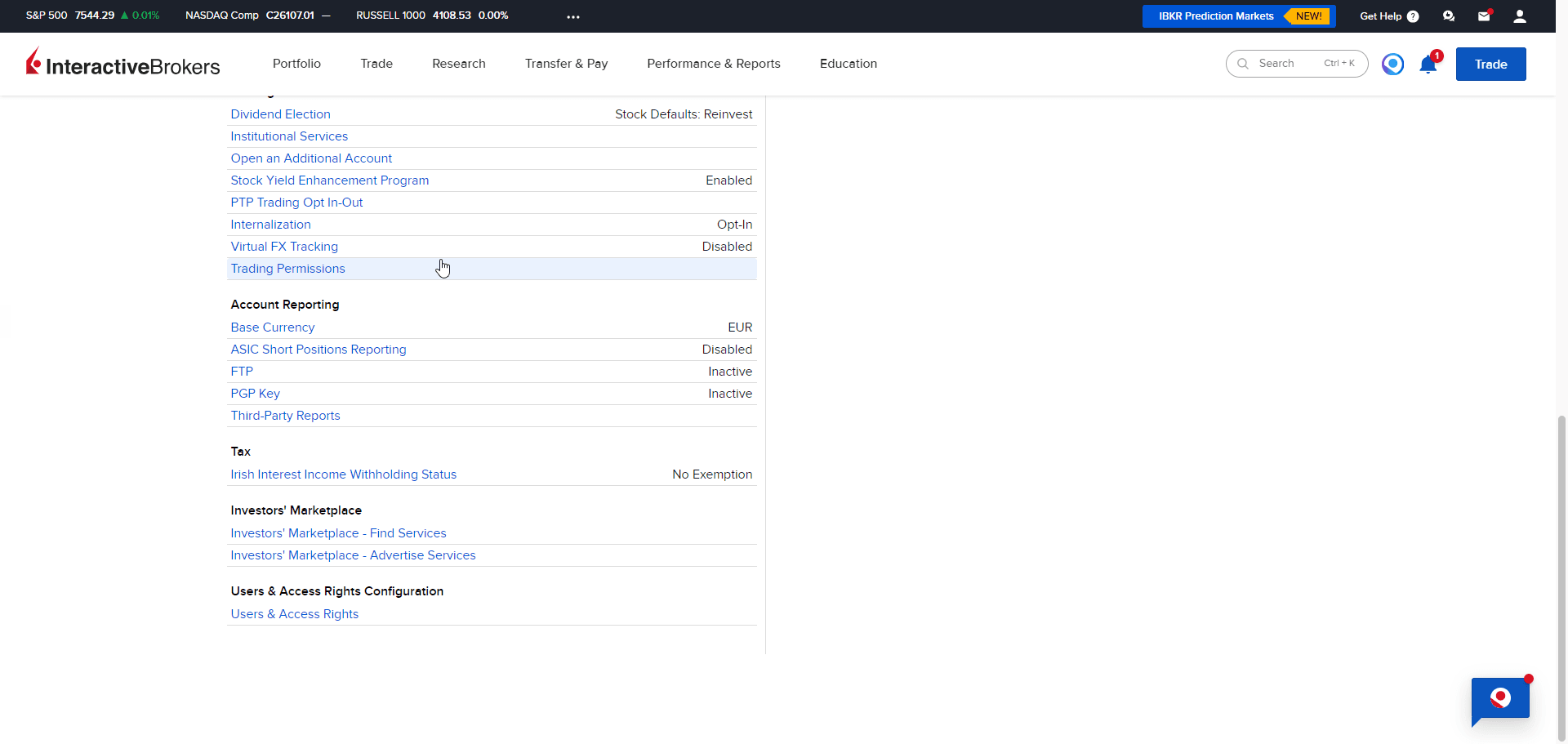
Task: Click the search magnifier icon
Action: [x=1243, y=64]
